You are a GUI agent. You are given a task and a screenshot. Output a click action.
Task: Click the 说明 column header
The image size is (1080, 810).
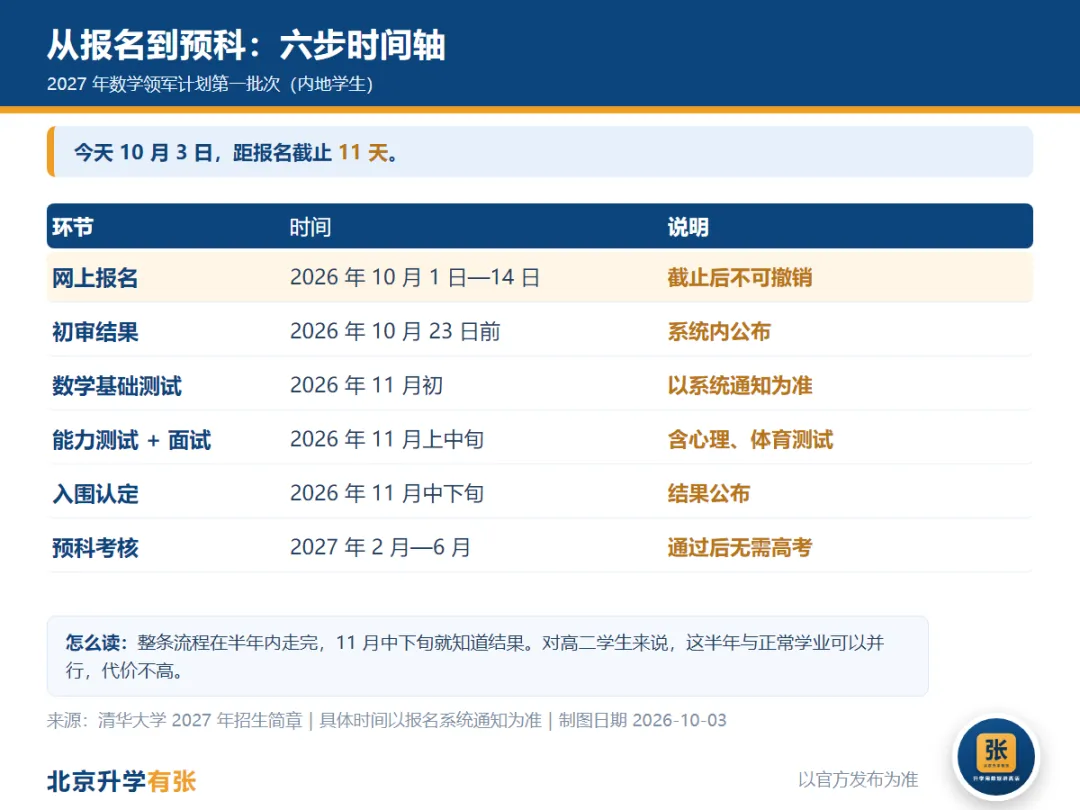(x=687, y=227)
